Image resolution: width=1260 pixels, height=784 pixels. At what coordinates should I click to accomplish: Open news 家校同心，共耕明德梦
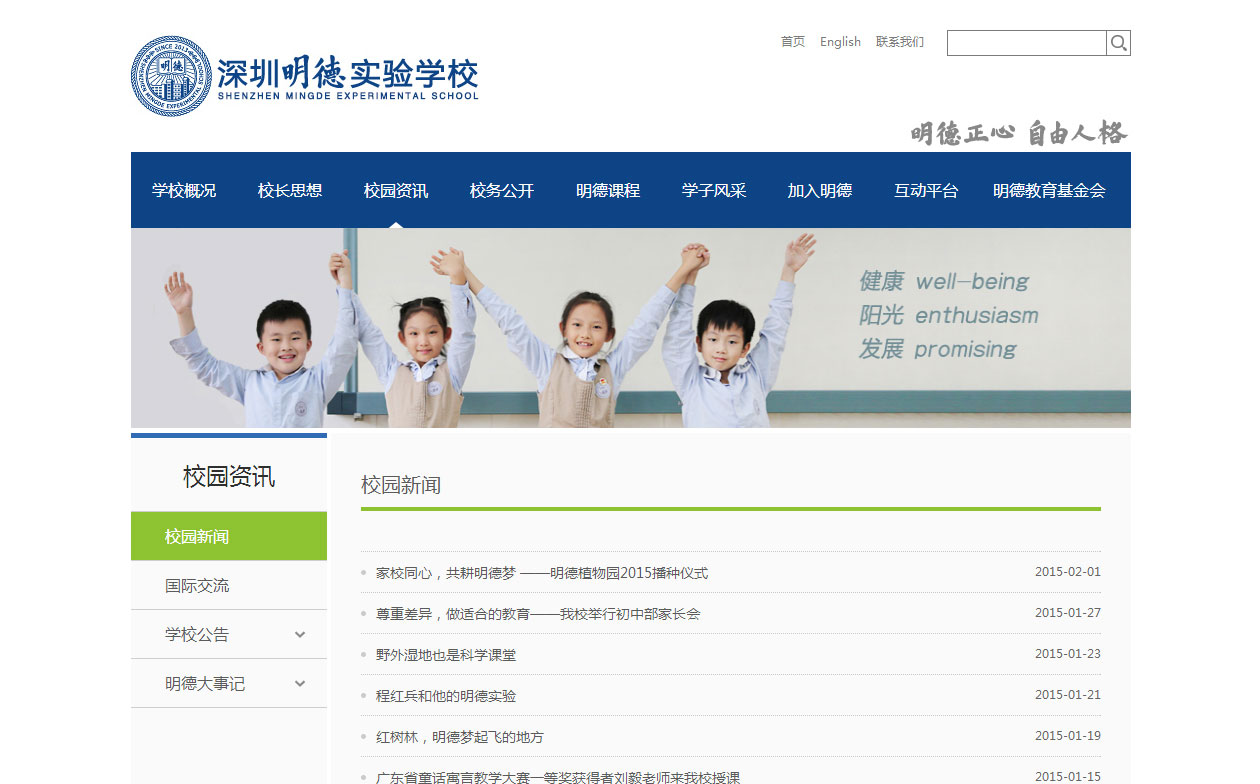[x=542, y=573]
